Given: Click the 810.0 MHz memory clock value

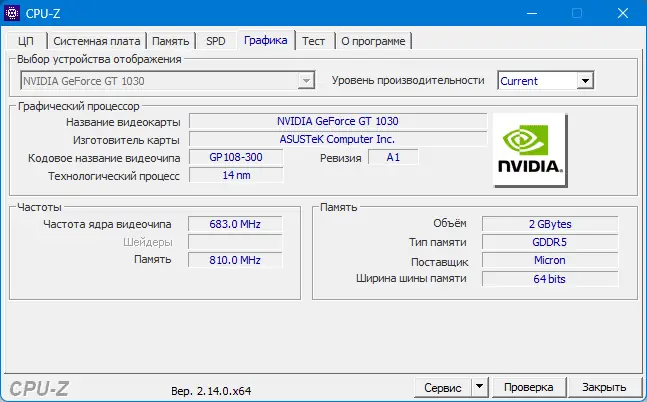Looking at the screenshot, I should [x=235, y=260].
